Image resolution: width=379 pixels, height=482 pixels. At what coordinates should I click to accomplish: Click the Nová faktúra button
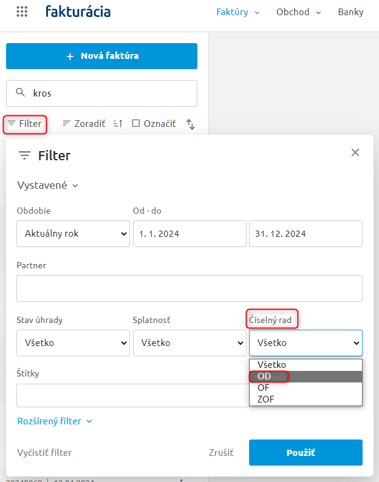[102, 56]
